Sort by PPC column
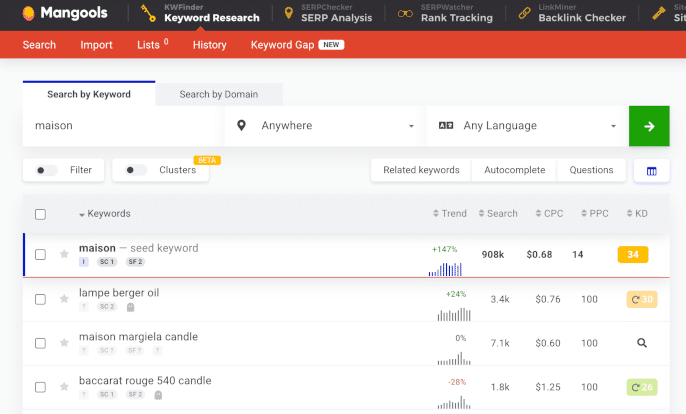The height and width of the screenshot is (414, 686). pos(595,214)
